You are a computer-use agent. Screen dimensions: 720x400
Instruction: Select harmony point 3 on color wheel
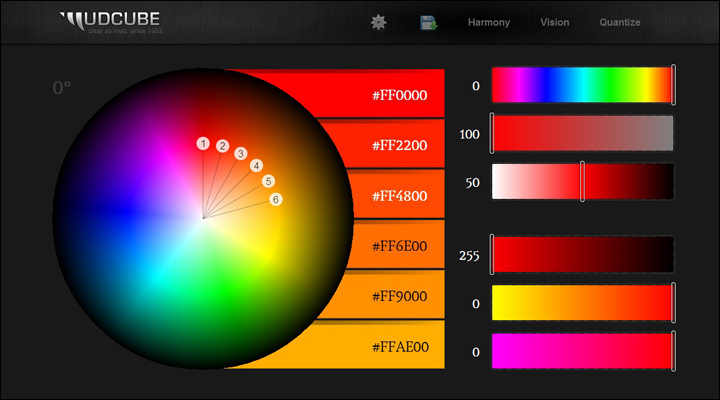pos(241,154)
